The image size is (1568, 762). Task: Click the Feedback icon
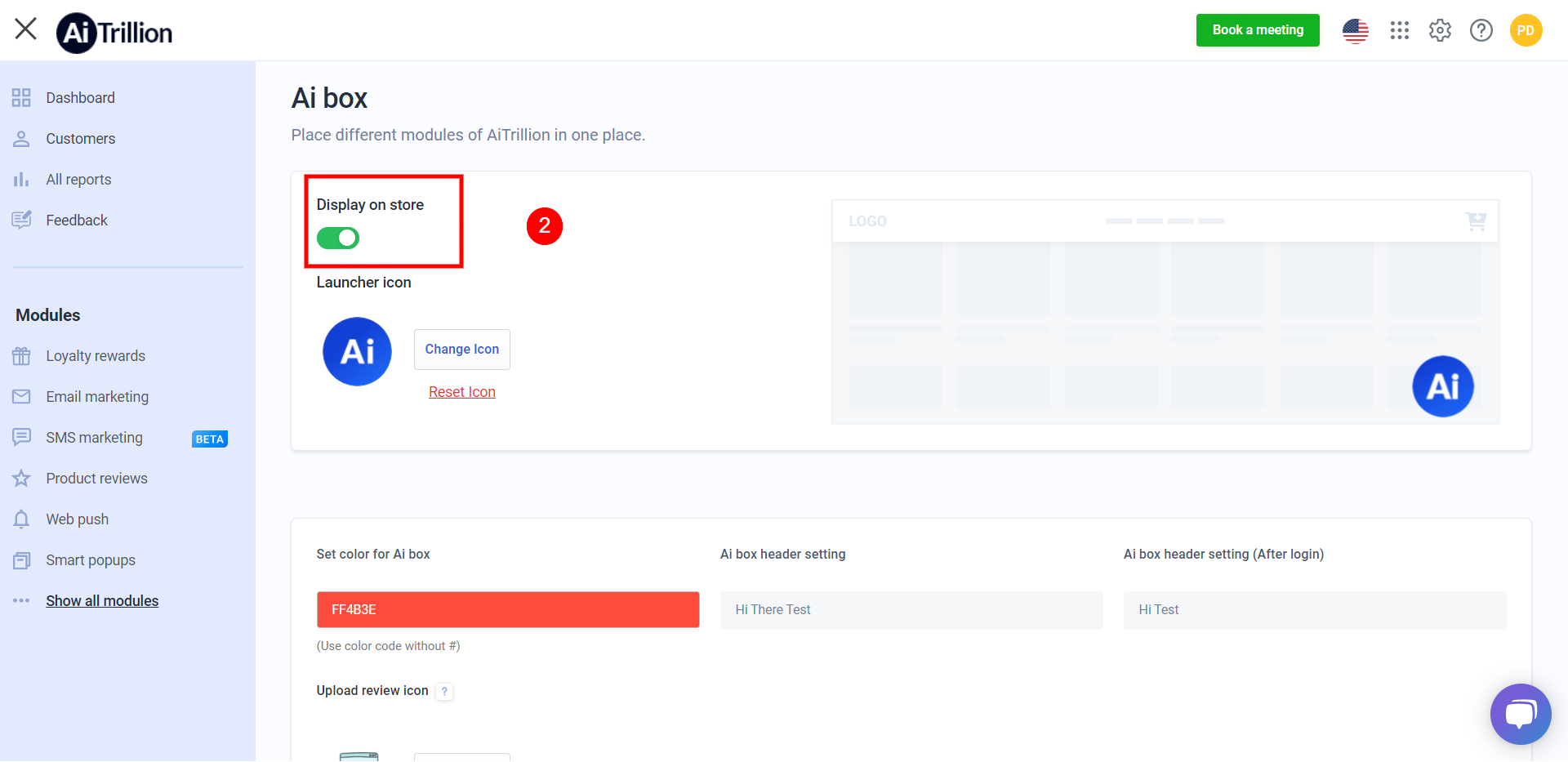[21, 220]
